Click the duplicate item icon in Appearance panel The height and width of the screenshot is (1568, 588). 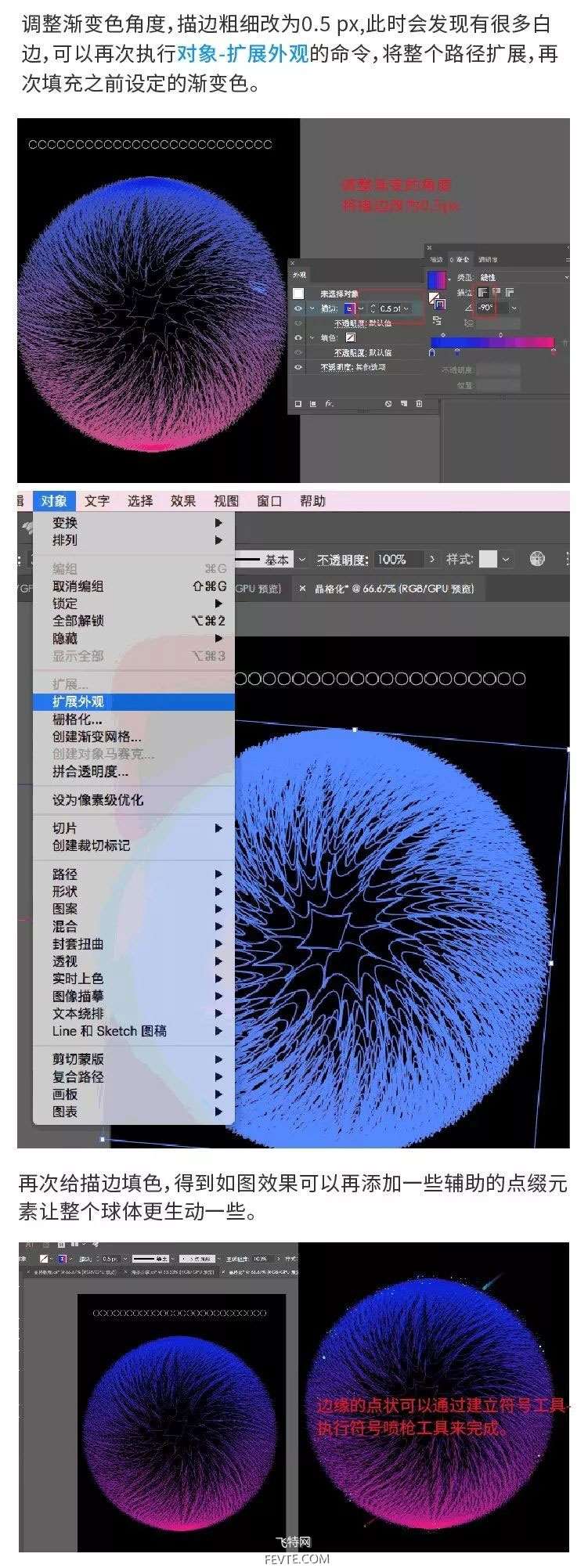tap(404, 404)
